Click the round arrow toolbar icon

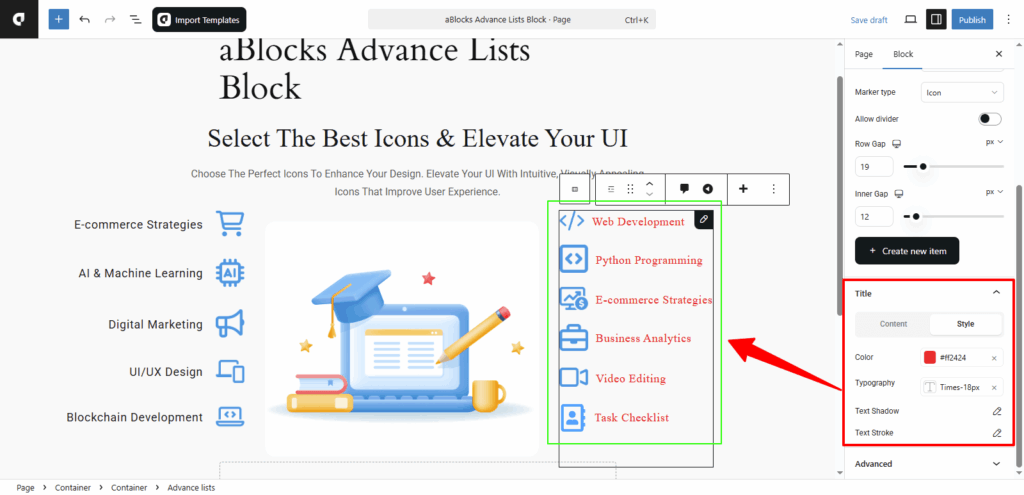tap(707, 189)
